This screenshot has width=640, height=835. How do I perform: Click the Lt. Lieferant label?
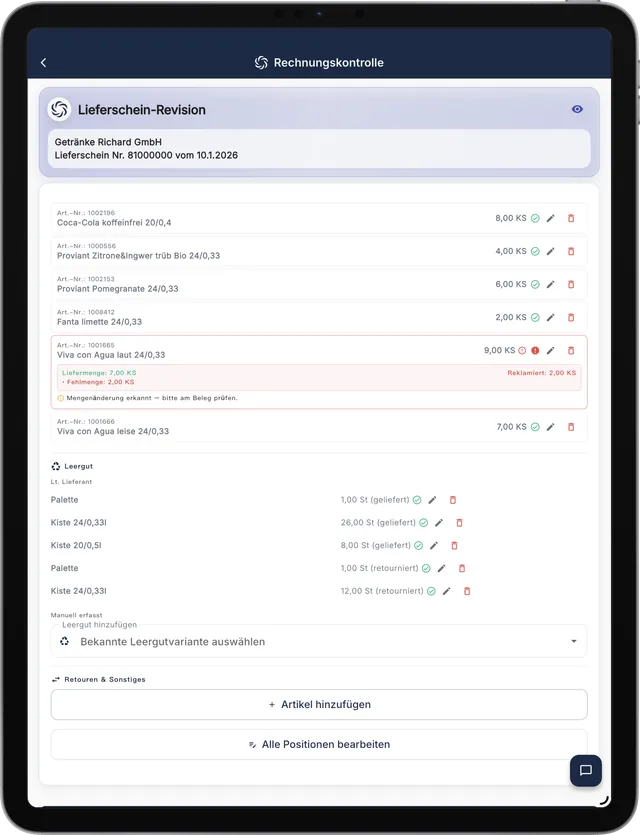tap(71, 482)
